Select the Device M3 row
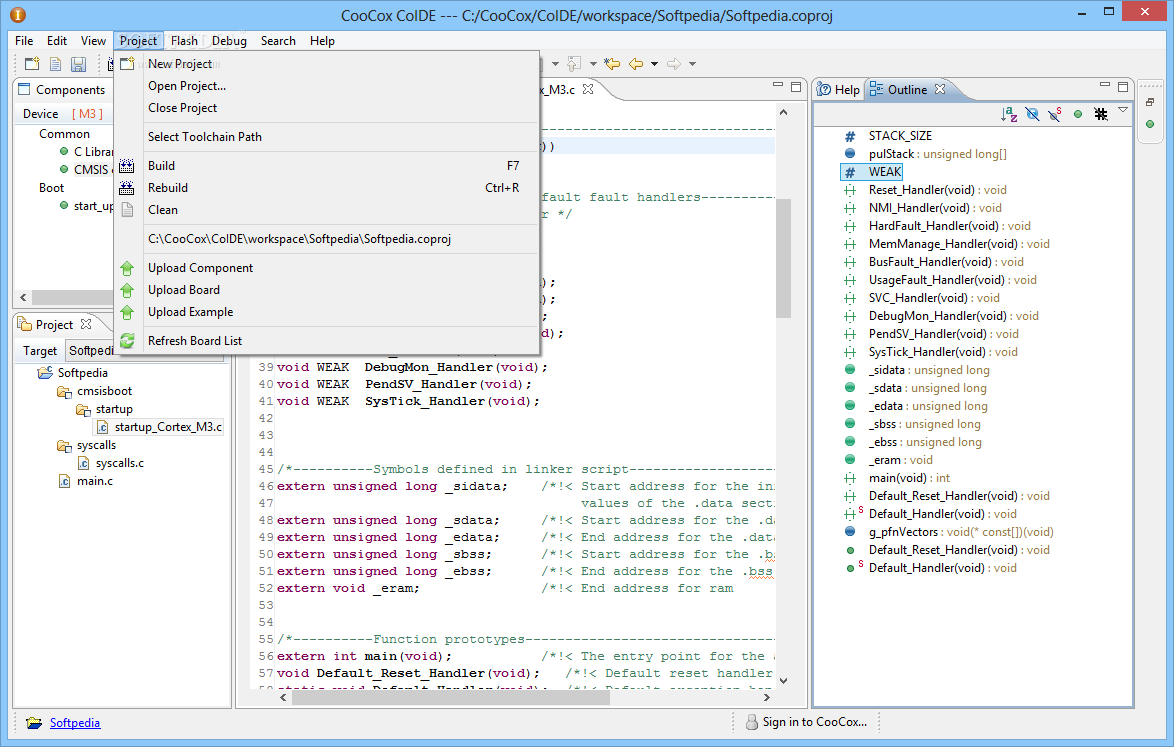Screen dimensions: 1174x747 point(64,114)
